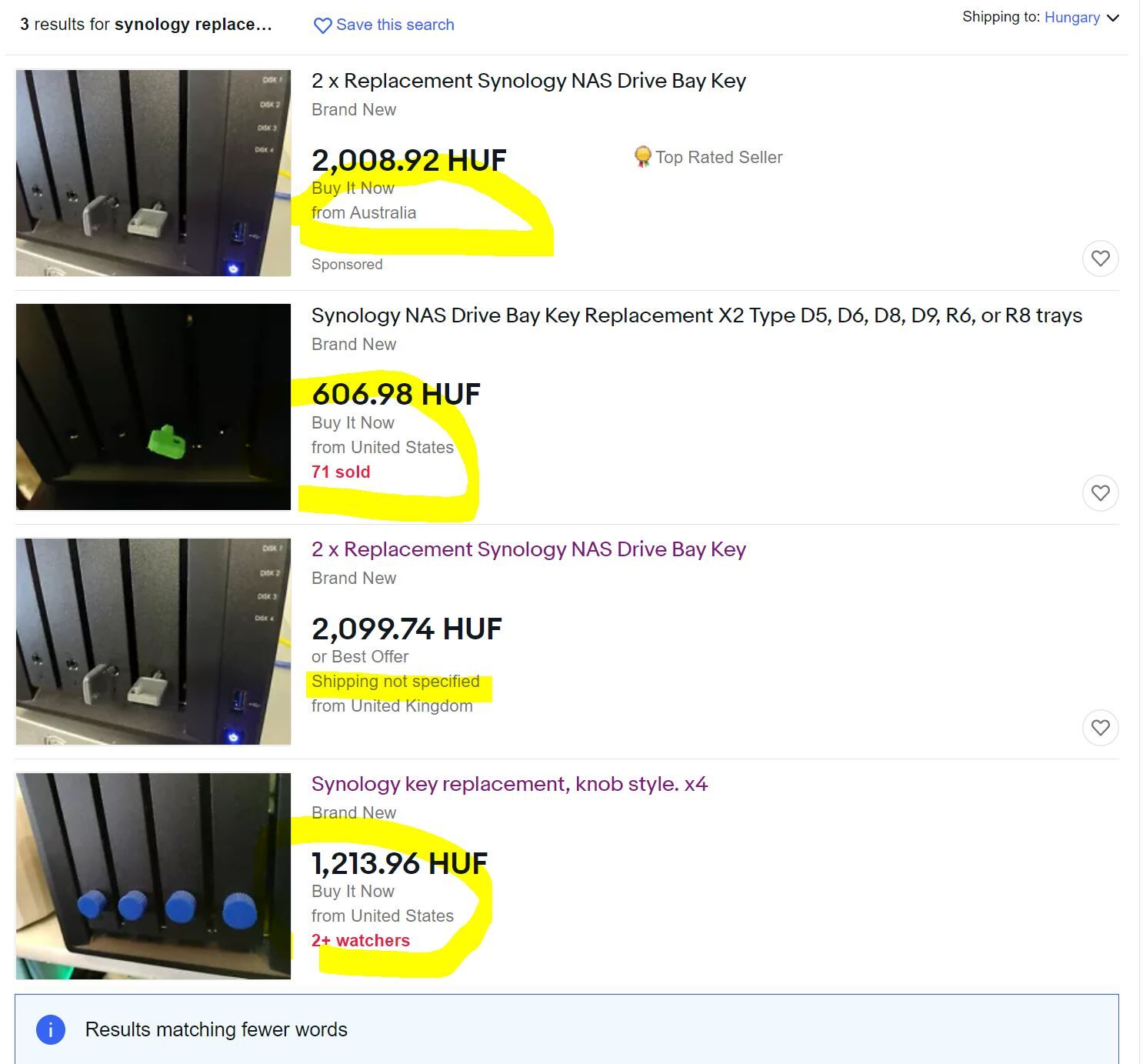Open the visited purple 2 x Replacement Synology listing title
Viewport: 1143px width, 1064px height.
pyautogui.click(x=528, y=549)
